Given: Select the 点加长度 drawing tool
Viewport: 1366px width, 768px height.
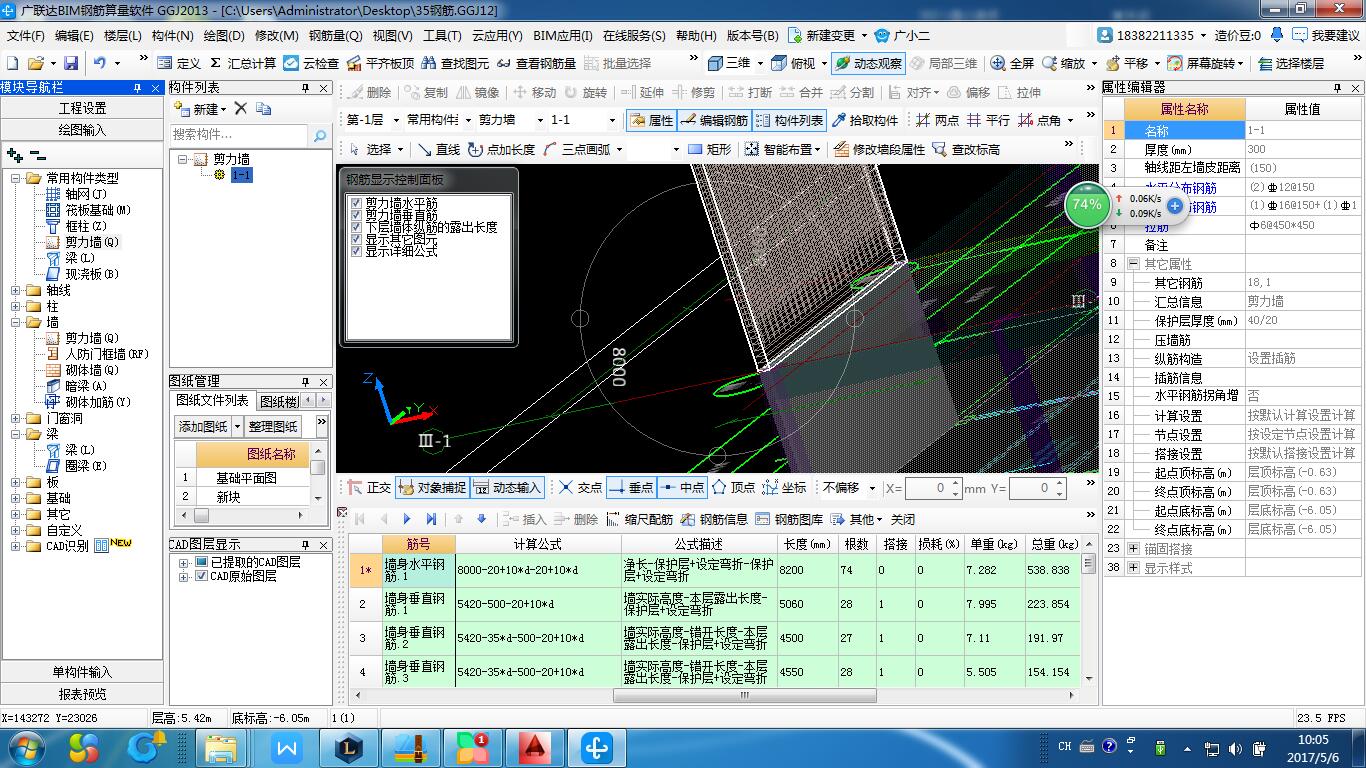Looking at the screenshot, I should pyautogui.click(x=500, y=149).
